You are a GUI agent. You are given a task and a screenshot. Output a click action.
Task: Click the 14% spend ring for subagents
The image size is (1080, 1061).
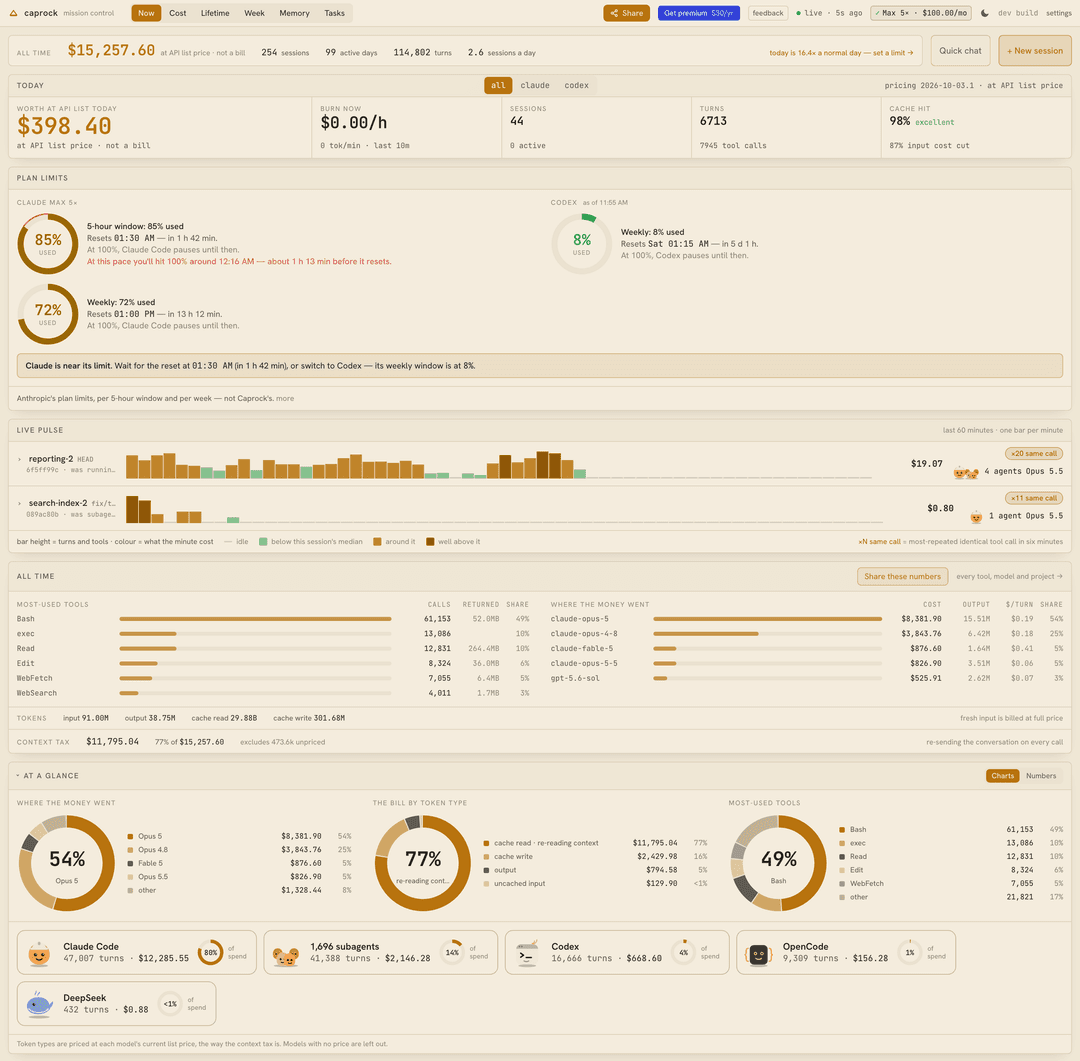tap(452, 953)
